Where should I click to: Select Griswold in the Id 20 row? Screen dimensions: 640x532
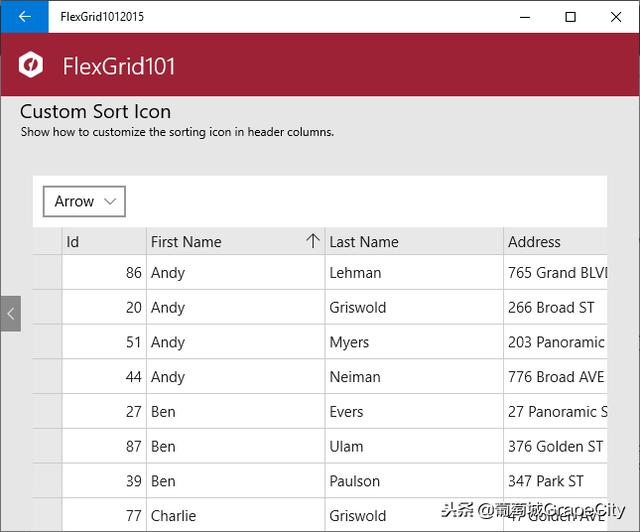click(414, 307)
